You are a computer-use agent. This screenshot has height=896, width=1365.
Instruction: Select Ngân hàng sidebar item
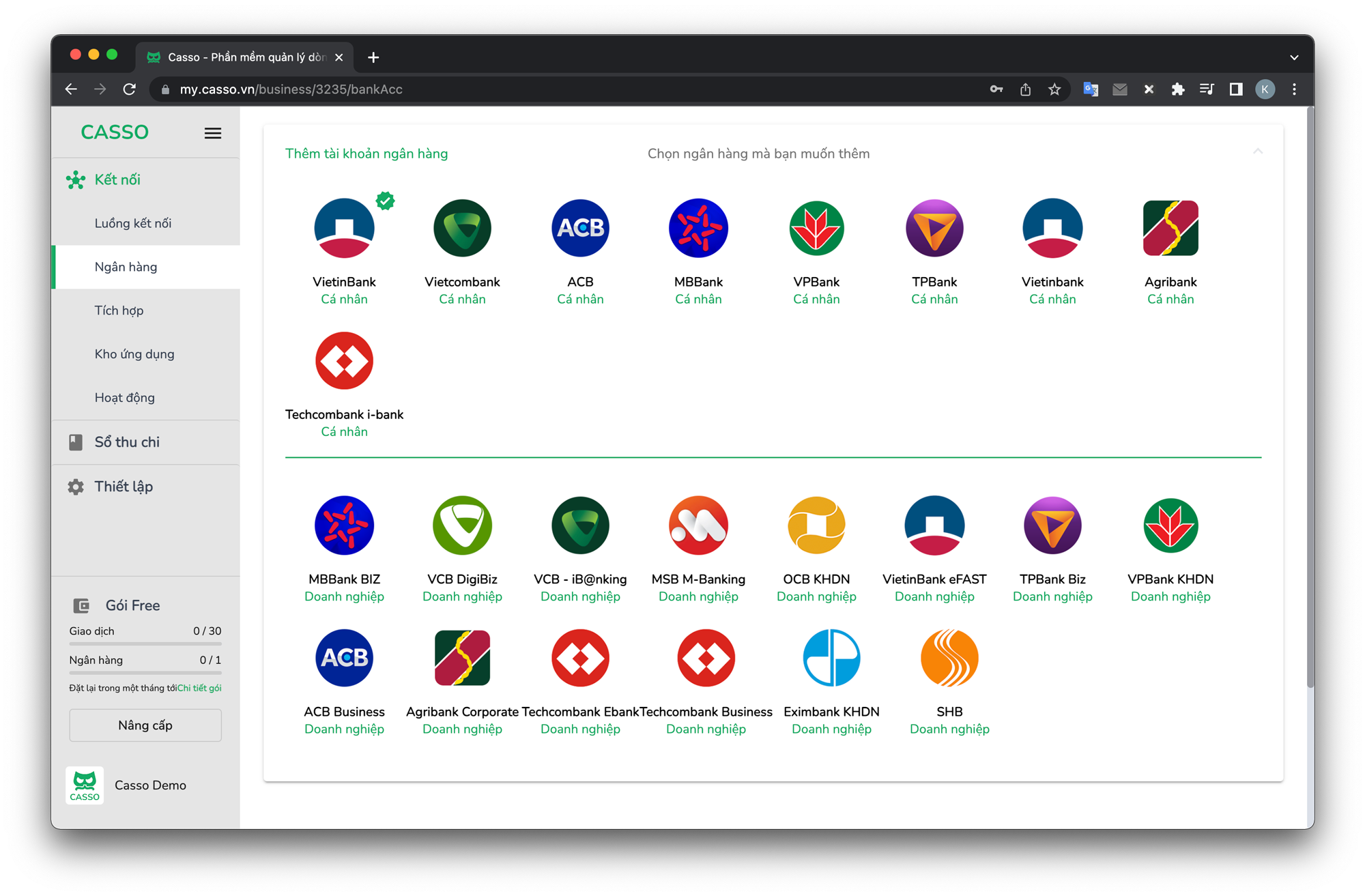coord(145,267)
